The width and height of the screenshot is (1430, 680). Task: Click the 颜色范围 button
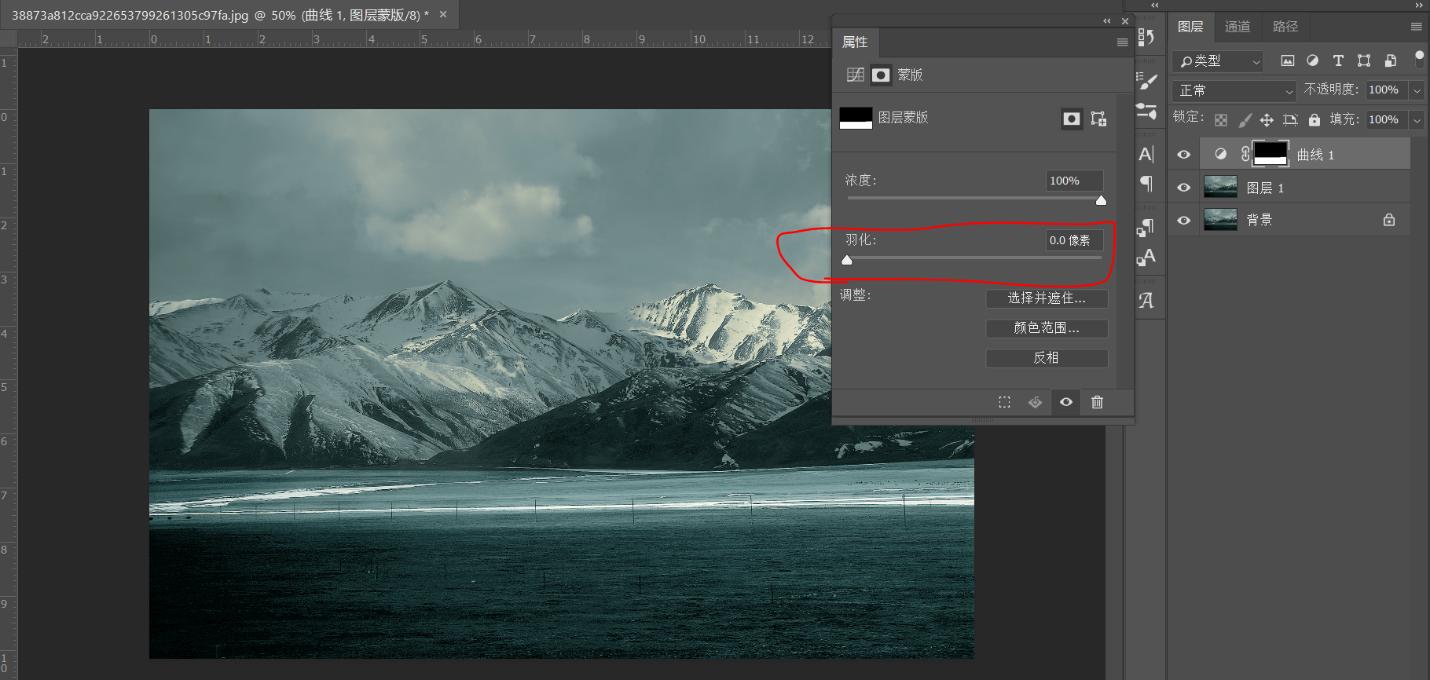pos(1047,328)
